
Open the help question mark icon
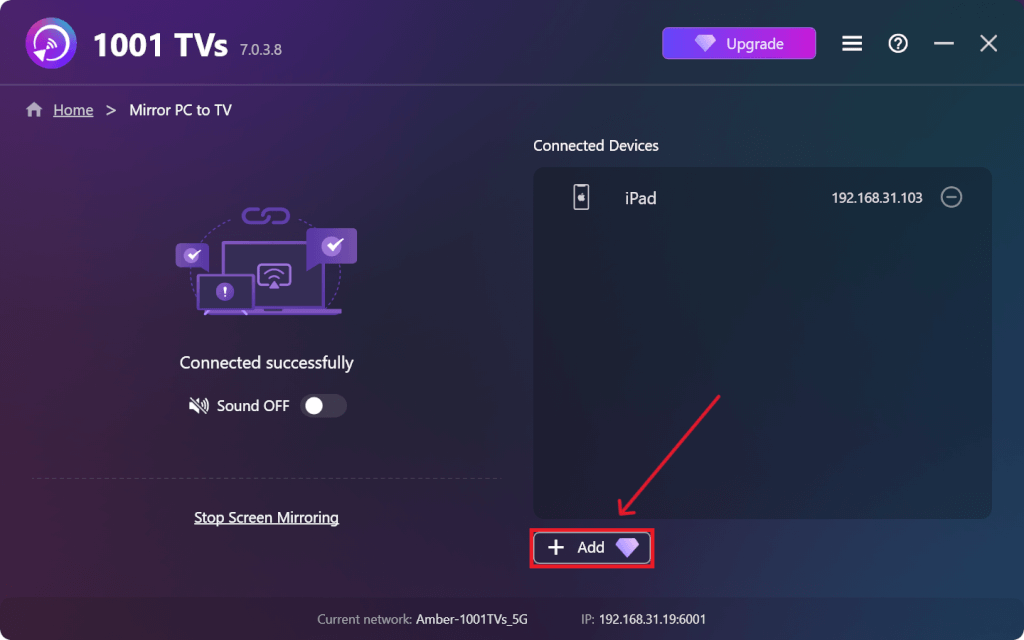[x=898, y=44]
